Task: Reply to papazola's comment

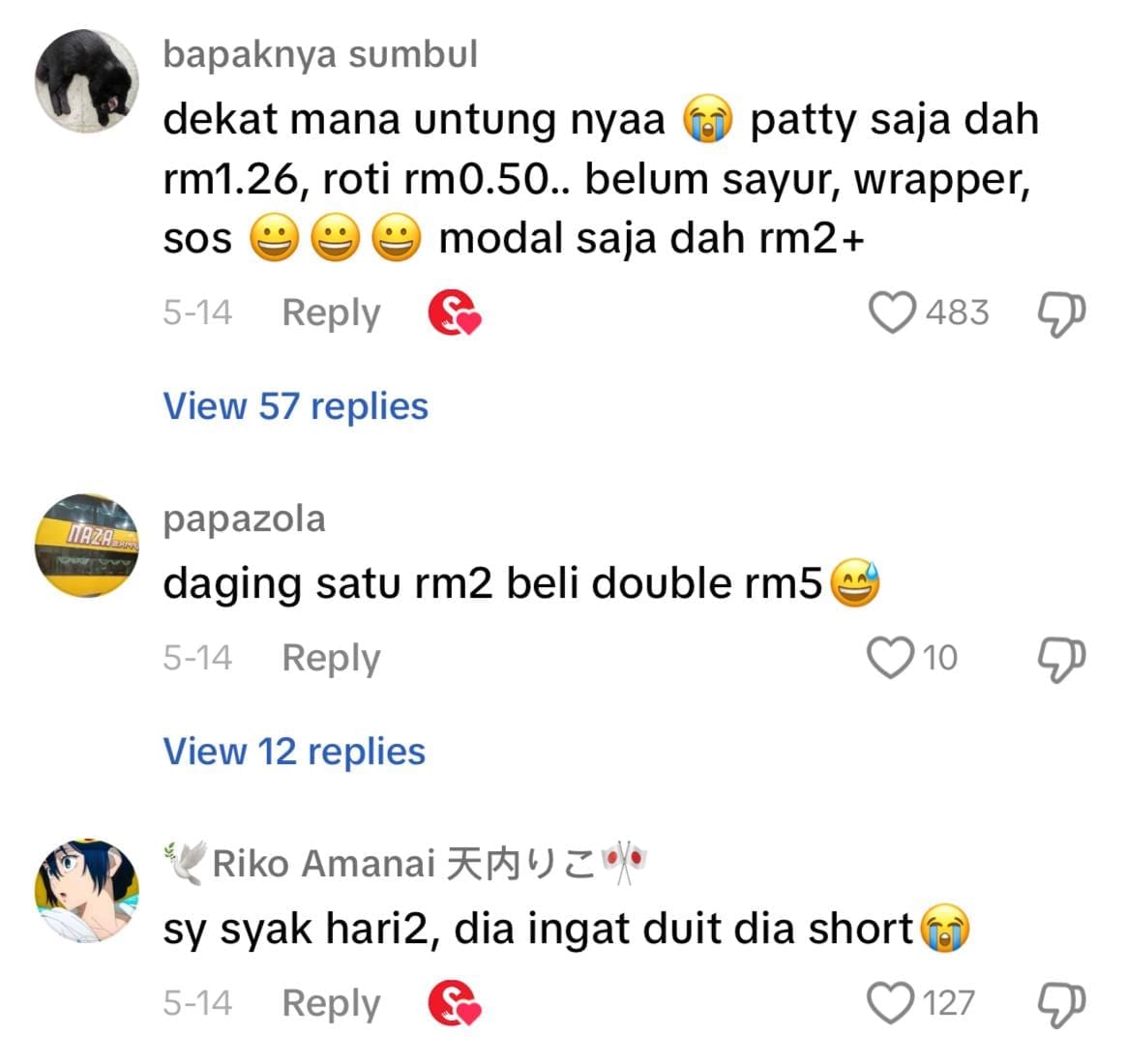Action: 331,658
